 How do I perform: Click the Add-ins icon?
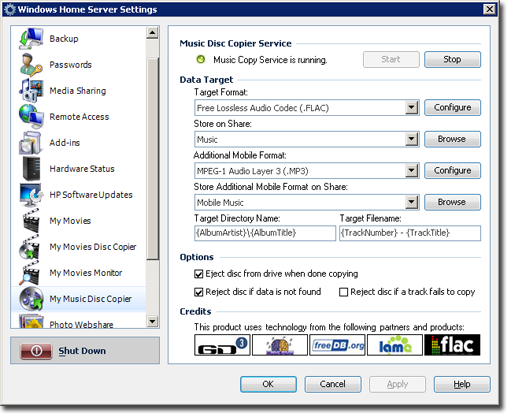tap(31, 143)
